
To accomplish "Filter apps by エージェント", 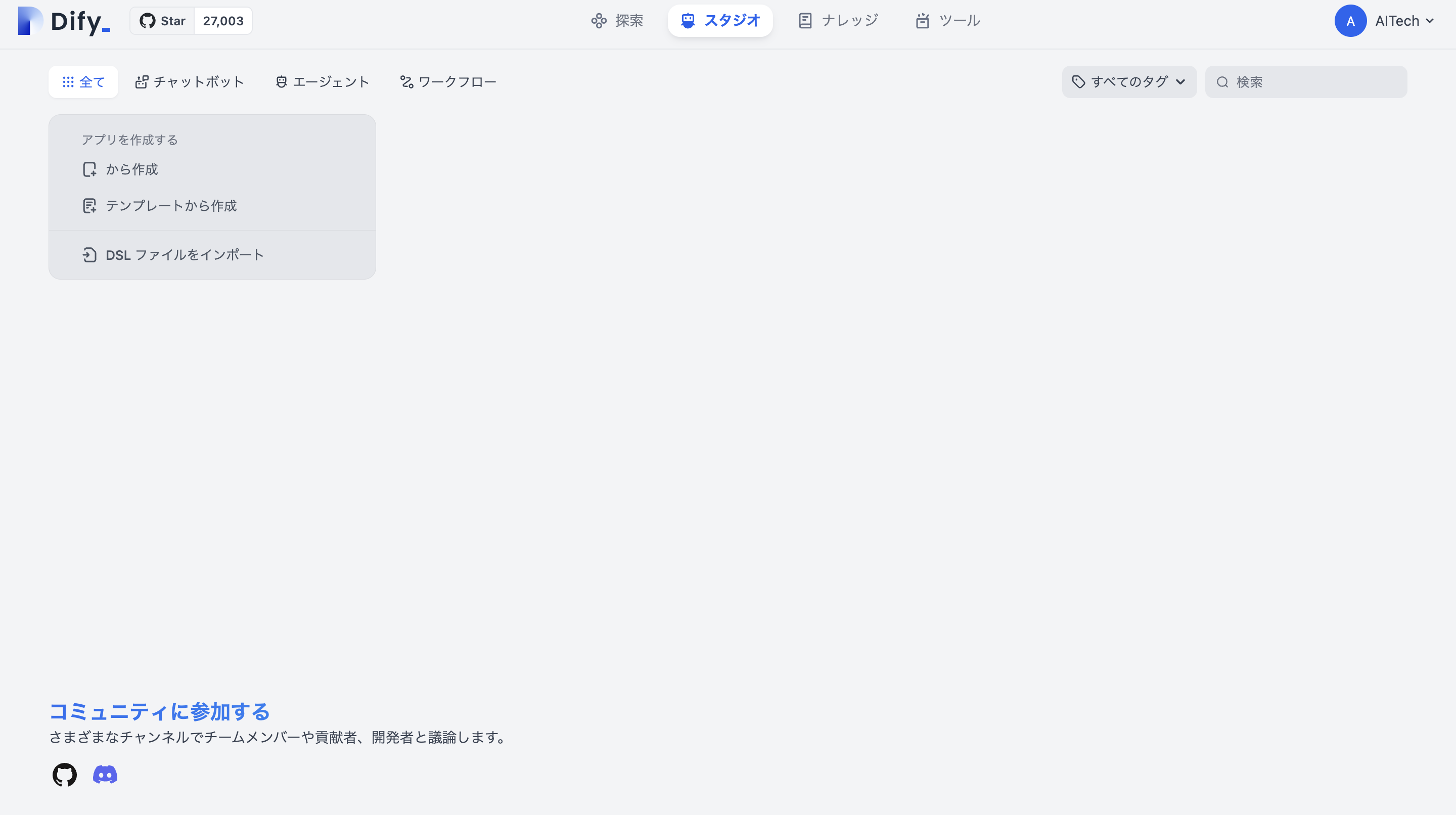I will click(x=322, y=82).
